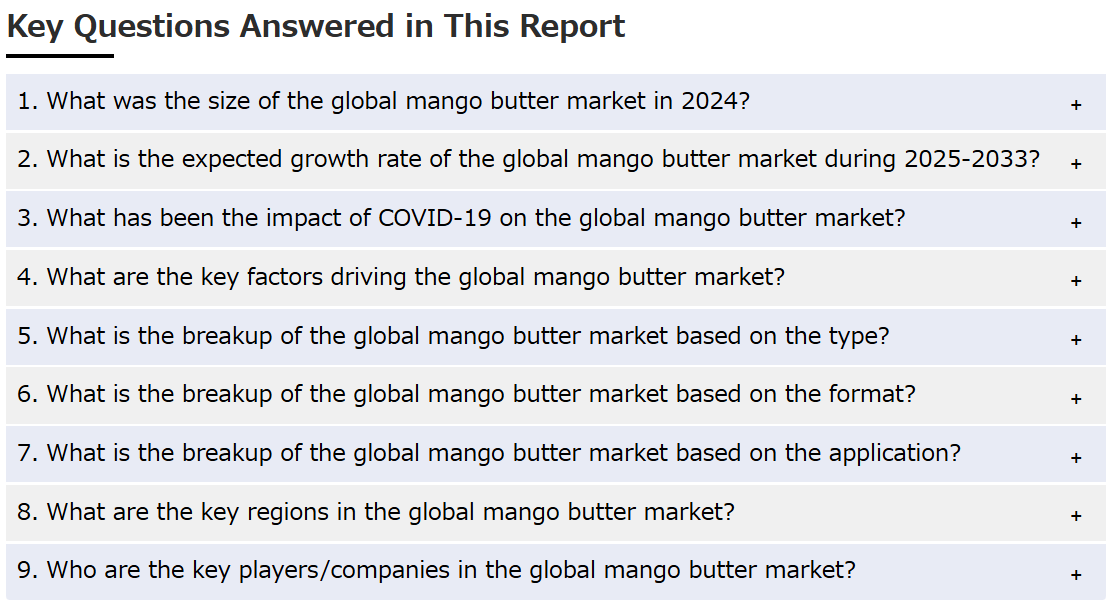The image size is (1110, 615).
Task: Open plus icon for key players question
Action: [x=1076, y=575]
